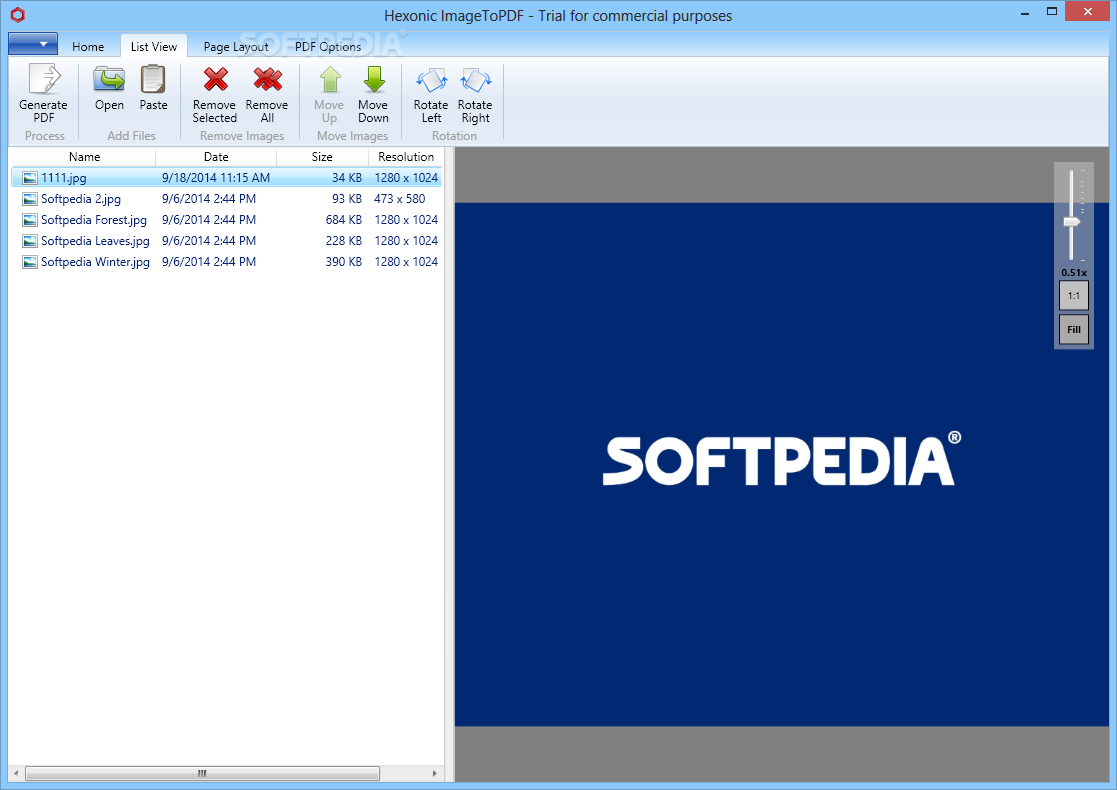Image resolution: width=1117 pixels, height=790 pixels.
Task: Click the 0.51x zoom value label
Action: 1074,273
